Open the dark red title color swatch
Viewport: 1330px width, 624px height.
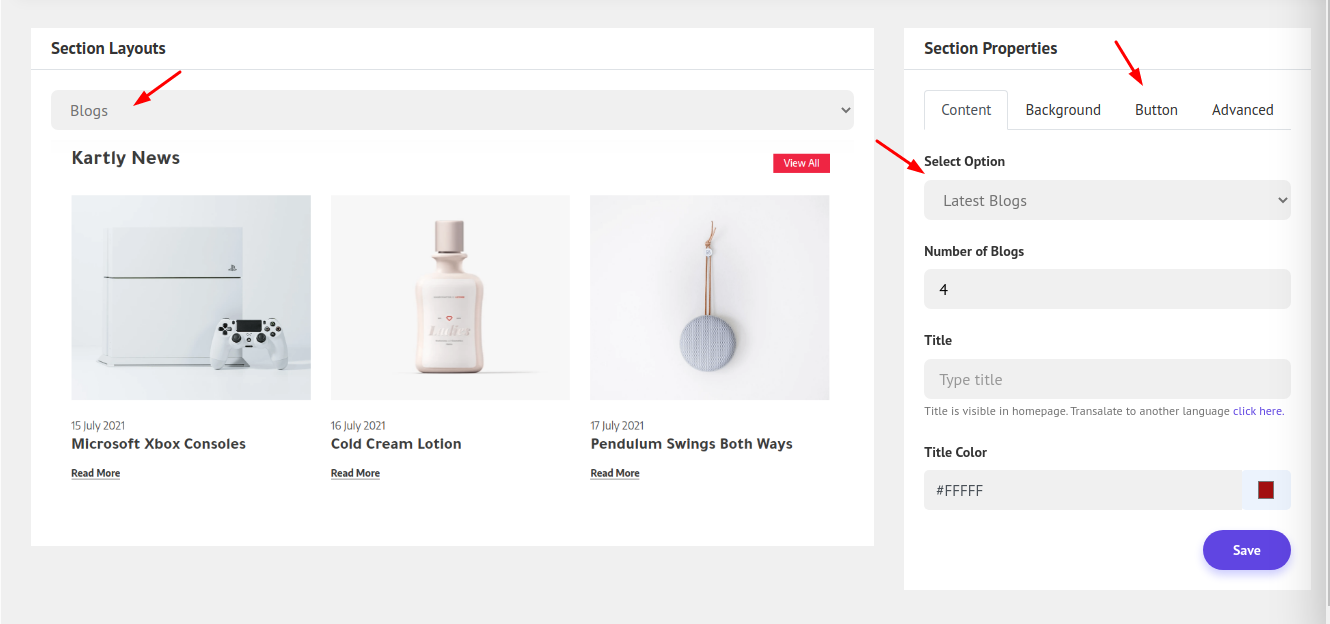point(1266,490)
